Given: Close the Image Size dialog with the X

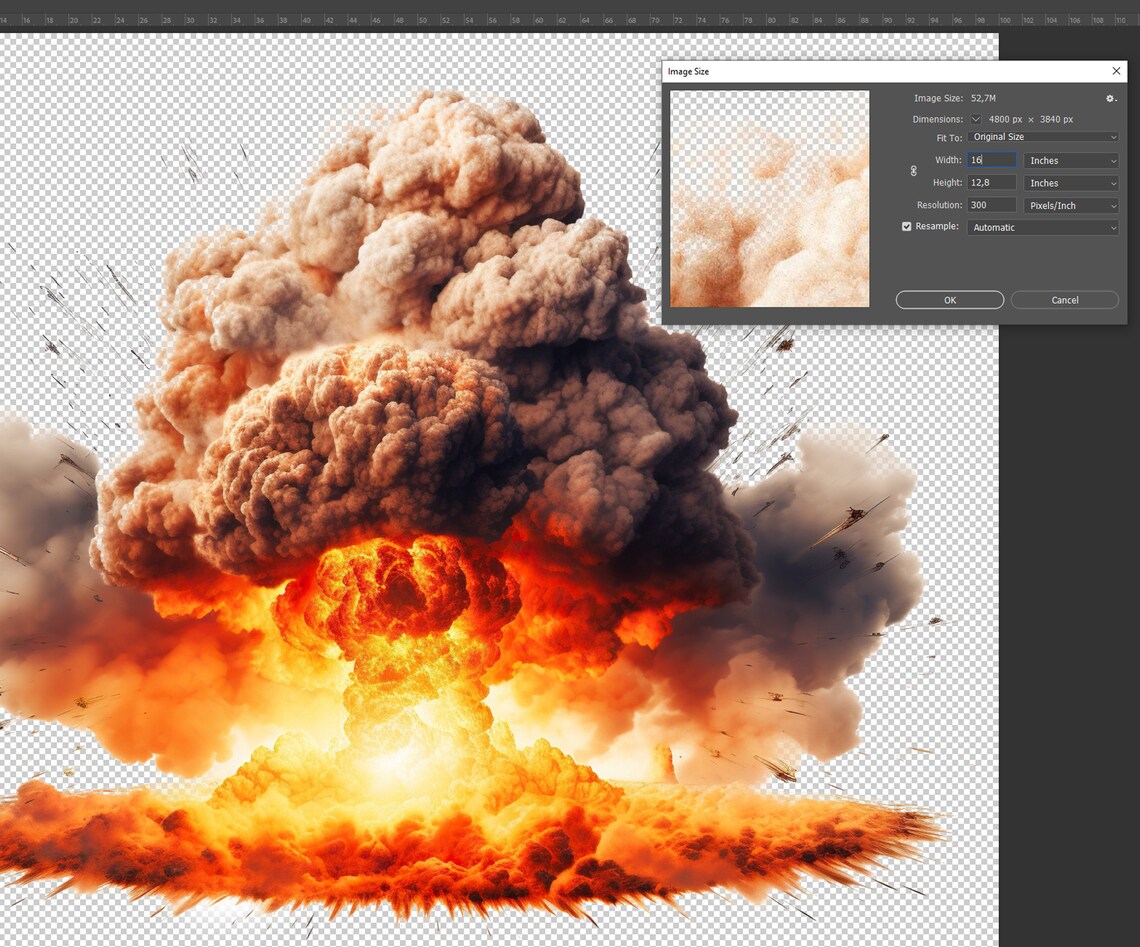Looking at the screenshot, I should (1116, 71).
